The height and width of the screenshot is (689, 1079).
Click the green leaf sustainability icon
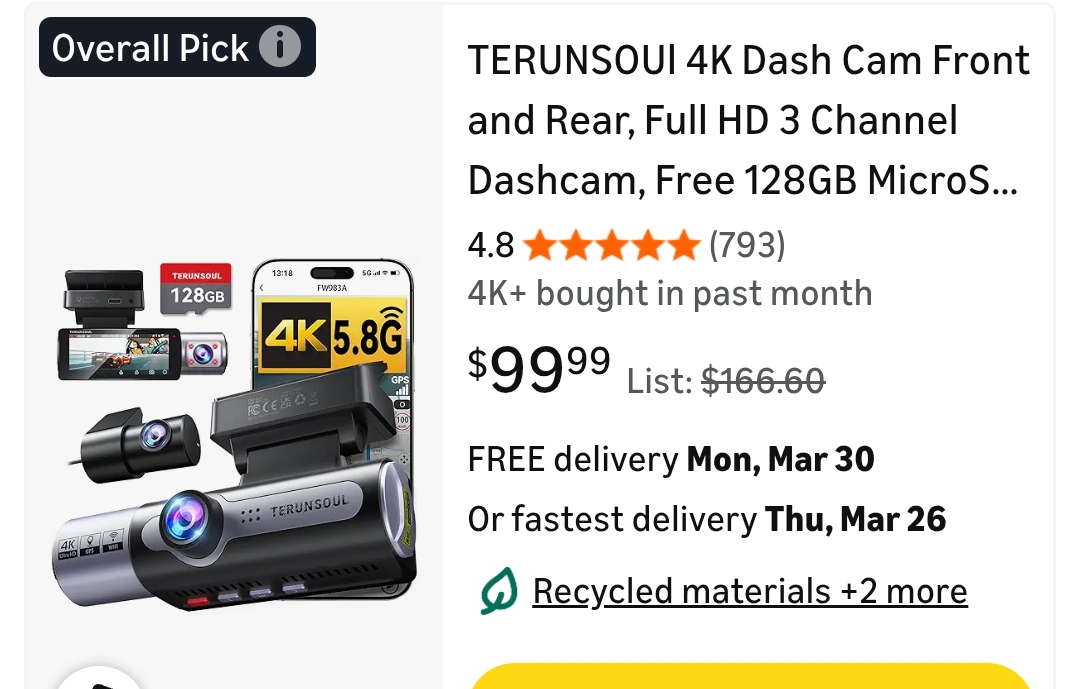coord(498,591)
